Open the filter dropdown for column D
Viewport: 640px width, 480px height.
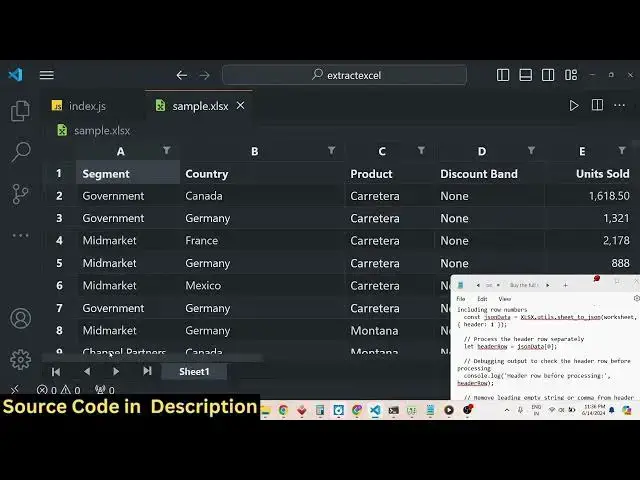531,151
